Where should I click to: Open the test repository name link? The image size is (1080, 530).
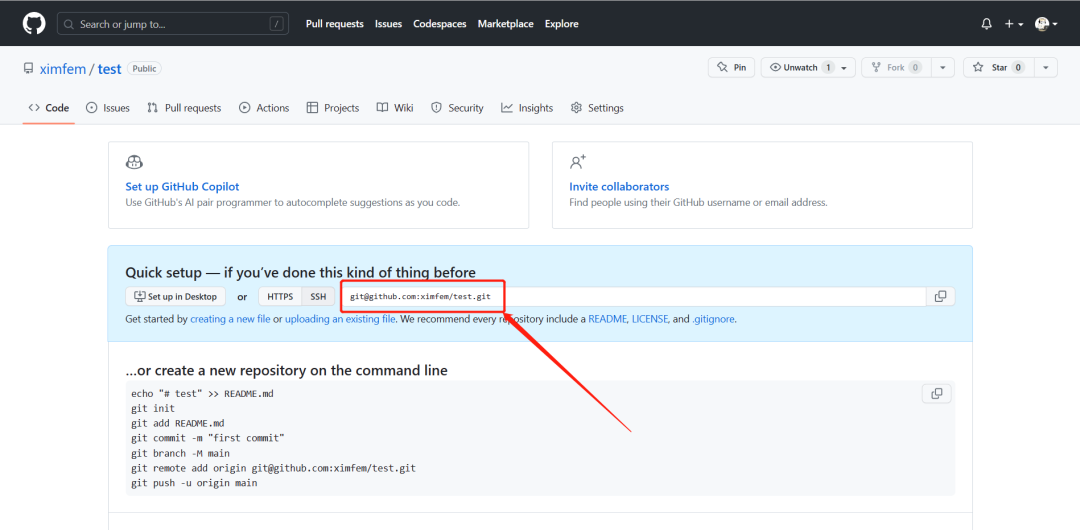pos(110,69)
